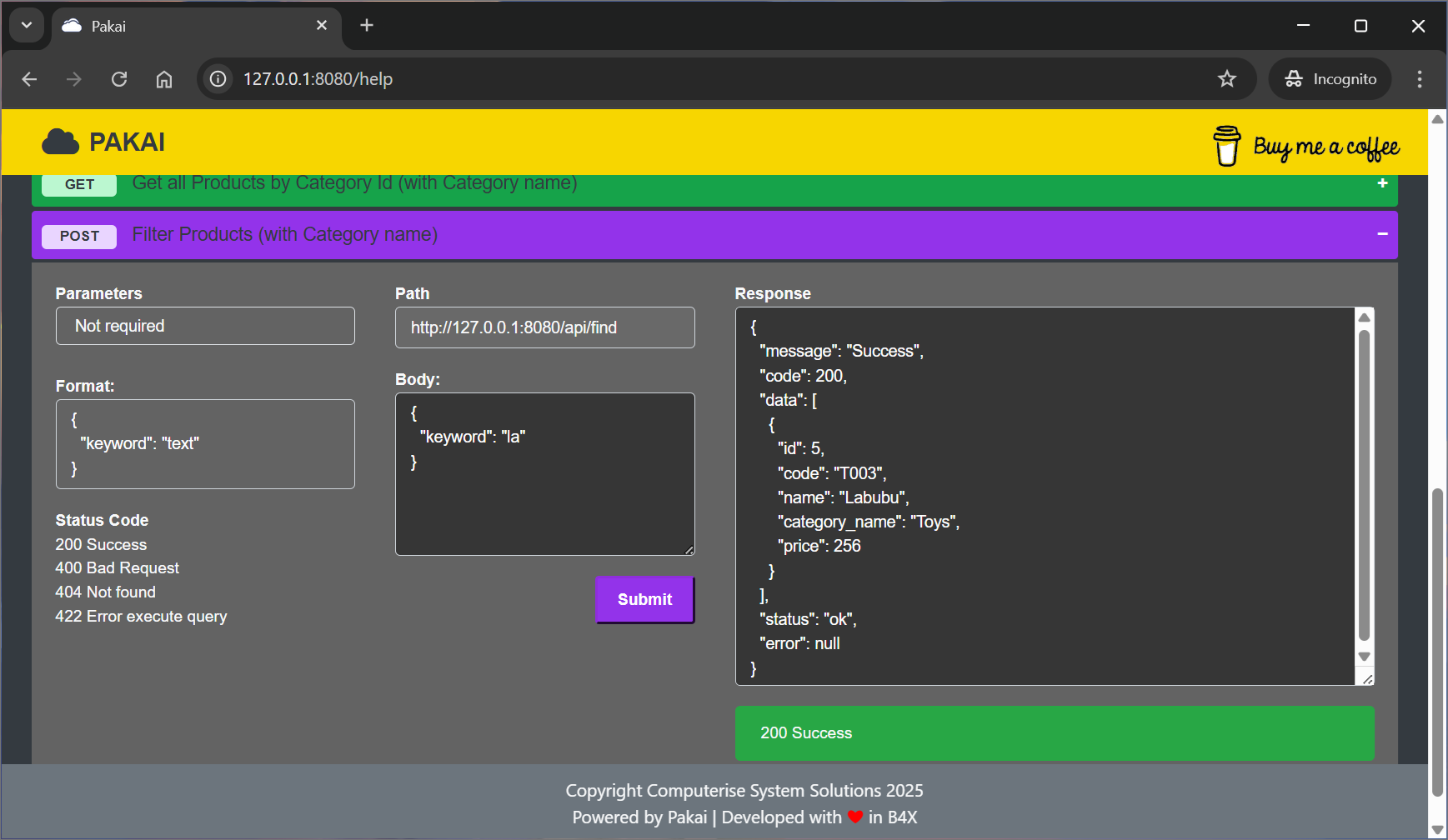Click the Format keyword text box
Viewport: 1448px width, 840px height.
tap(205, 444)
